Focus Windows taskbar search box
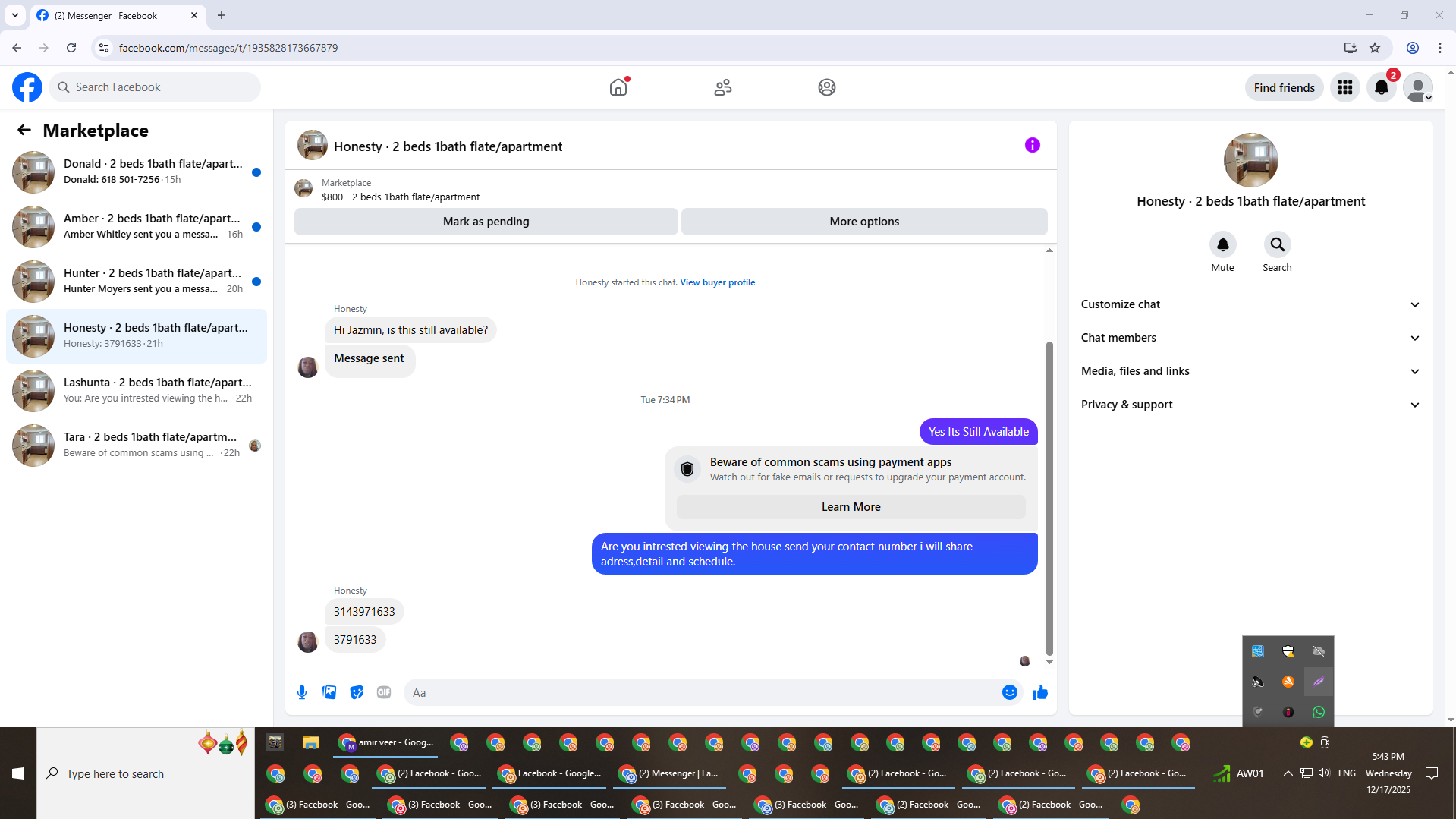 click(146, 773)
